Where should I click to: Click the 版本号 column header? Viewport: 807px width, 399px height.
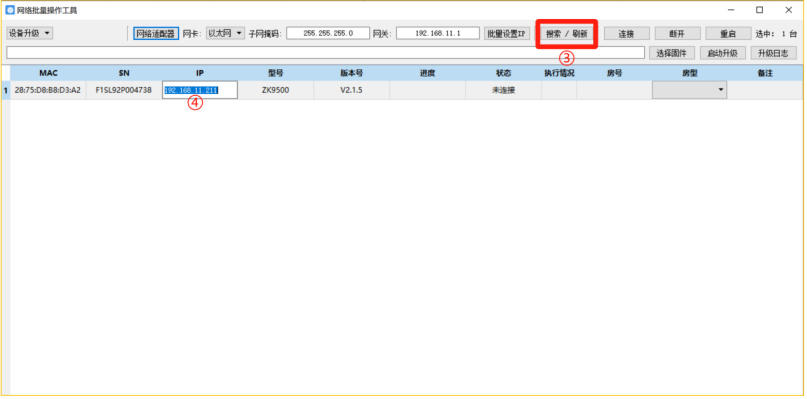click(352, 73)
